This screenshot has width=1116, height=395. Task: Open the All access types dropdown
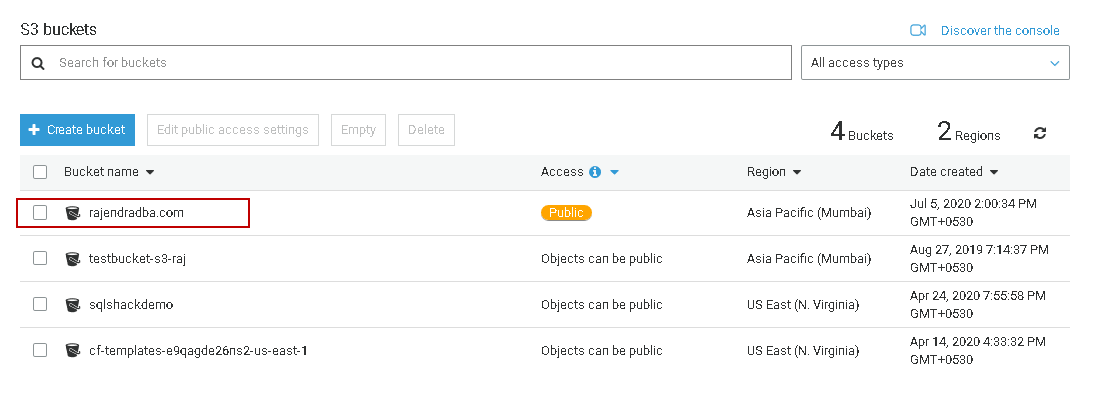click(x=935, y=63)
